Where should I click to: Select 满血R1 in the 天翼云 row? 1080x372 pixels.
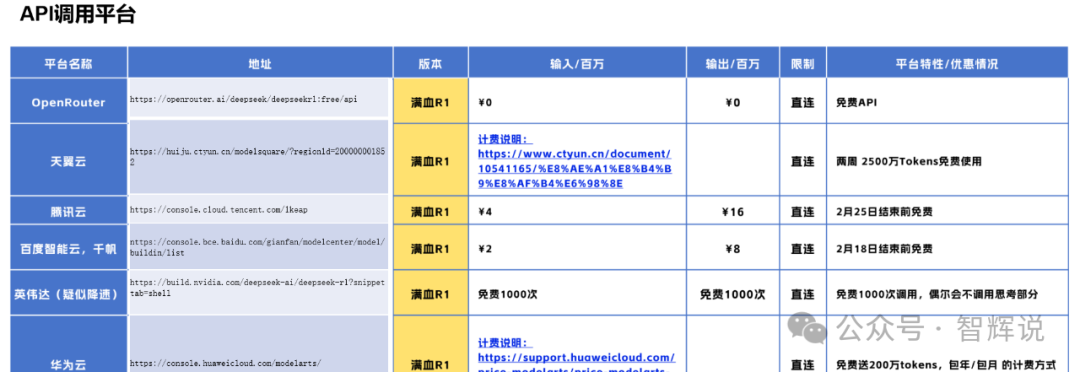430,161
